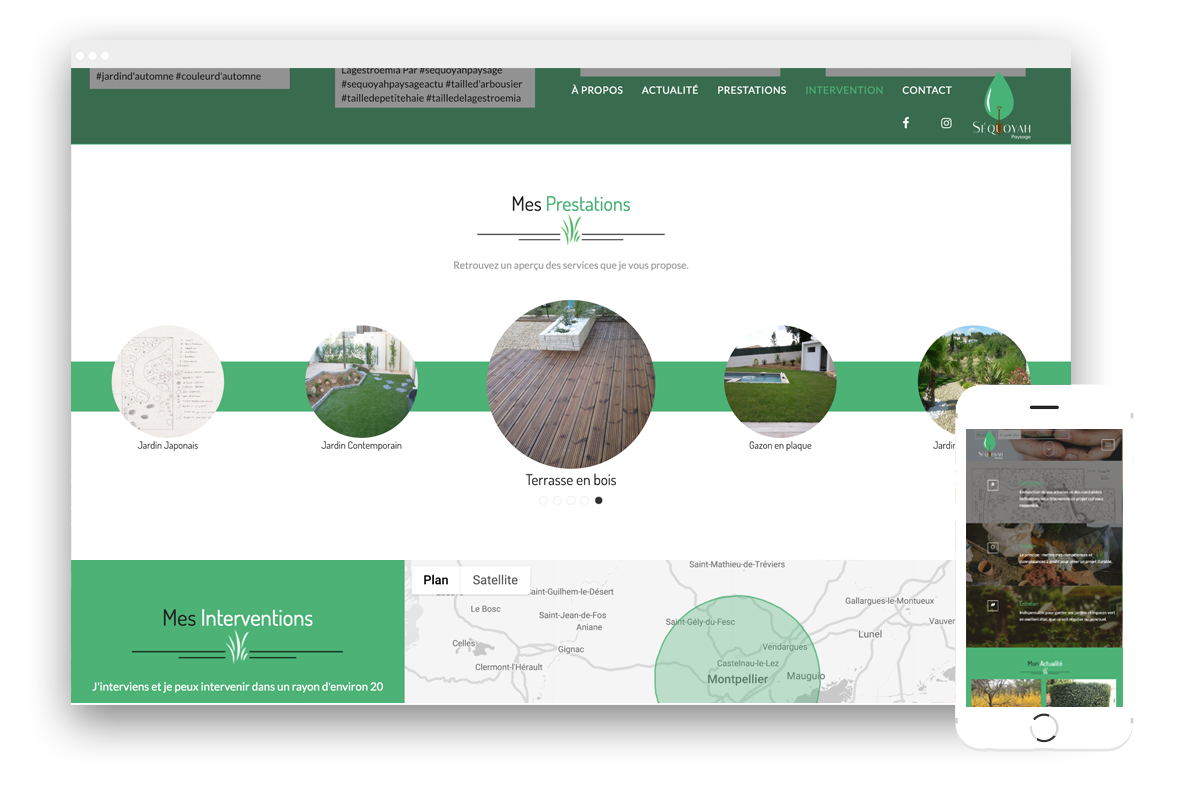Go to the À PROPOS menu item

click(597, 90)
